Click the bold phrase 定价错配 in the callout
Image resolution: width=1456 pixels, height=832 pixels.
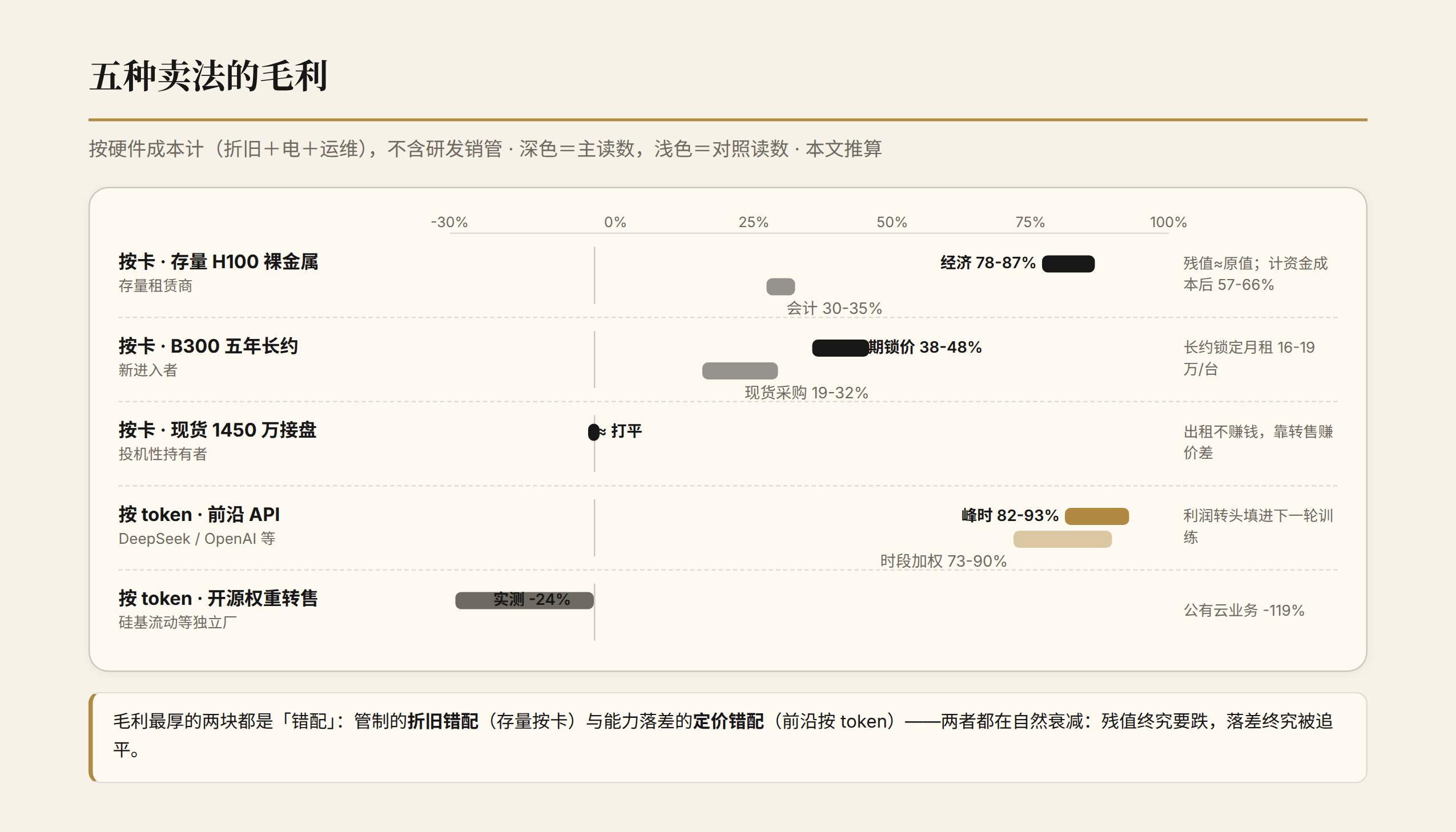tap(727, 721)
